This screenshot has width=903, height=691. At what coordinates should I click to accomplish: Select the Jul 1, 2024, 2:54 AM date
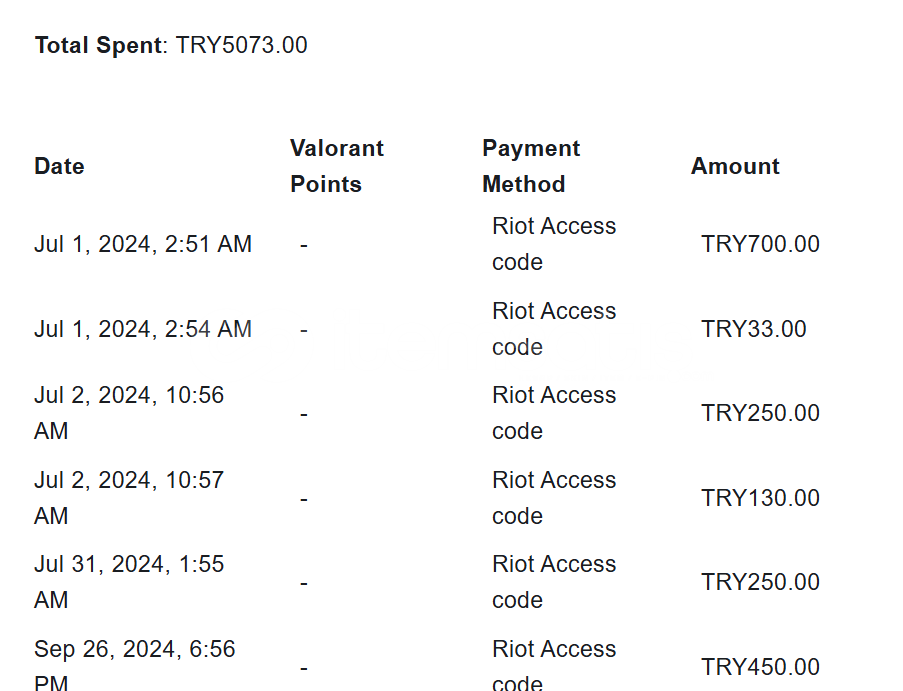click(x=143, y=329)
